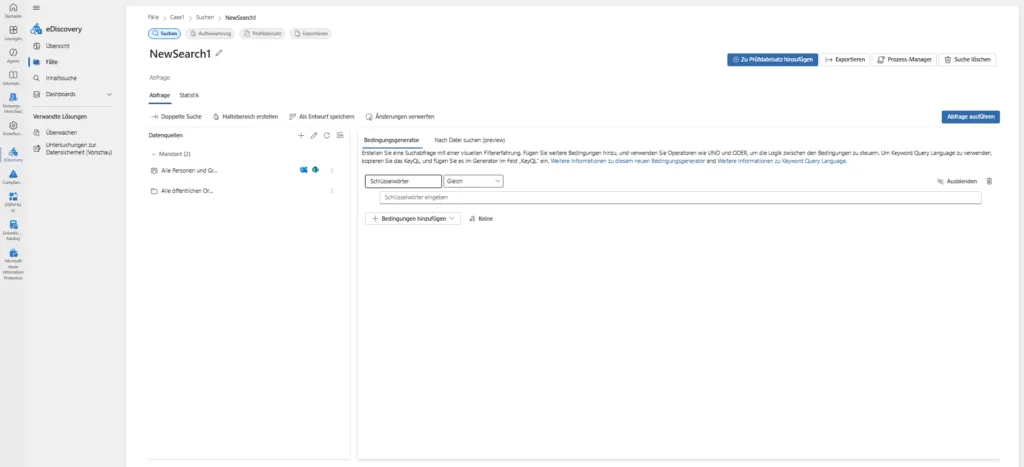
Task: Click the refresh icon in Datenquellen header
Action: (x=327, y=135)
